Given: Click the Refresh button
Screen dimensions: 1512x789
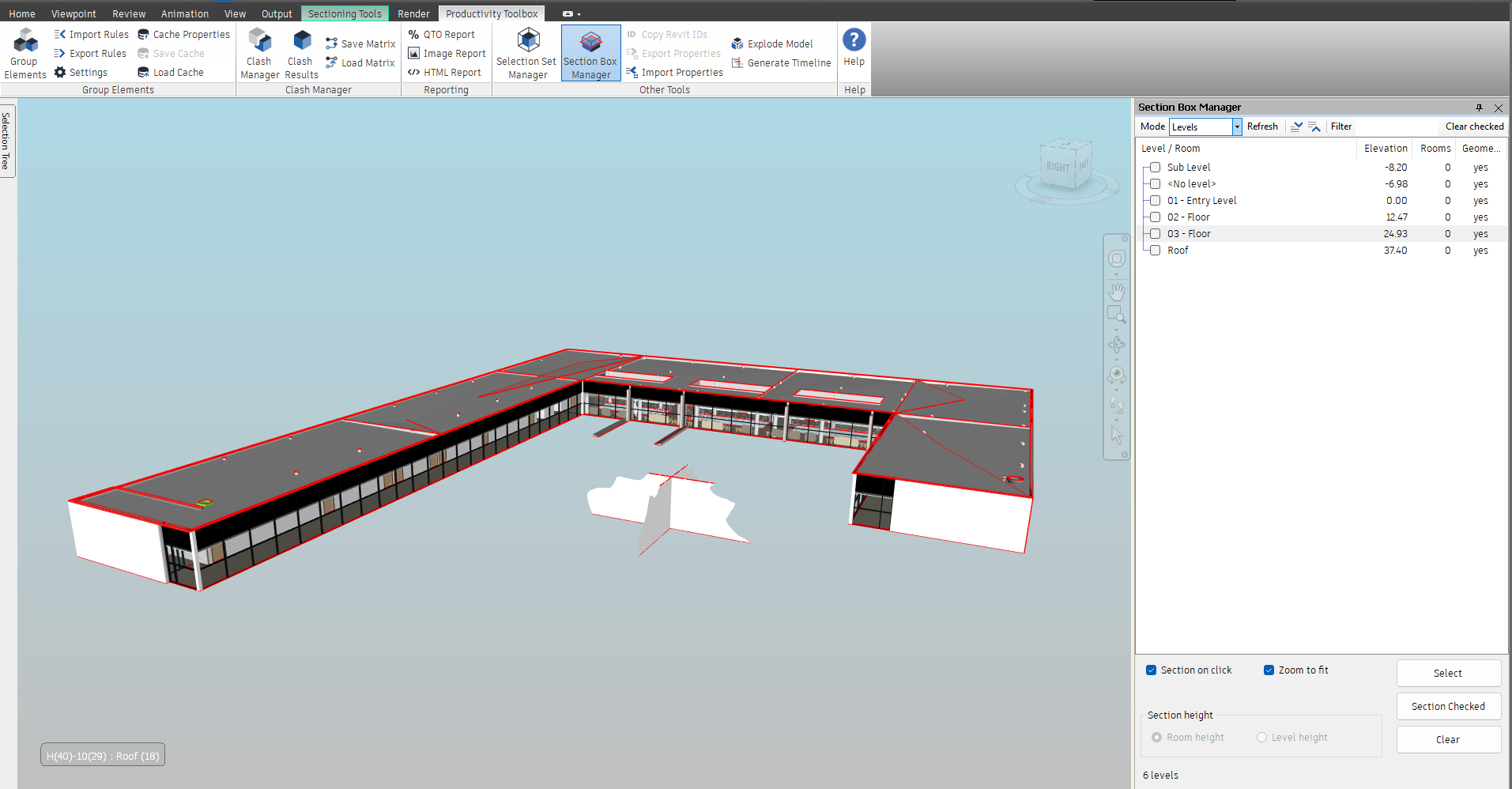Looking at the screenshot, I should pos(1262,126).
